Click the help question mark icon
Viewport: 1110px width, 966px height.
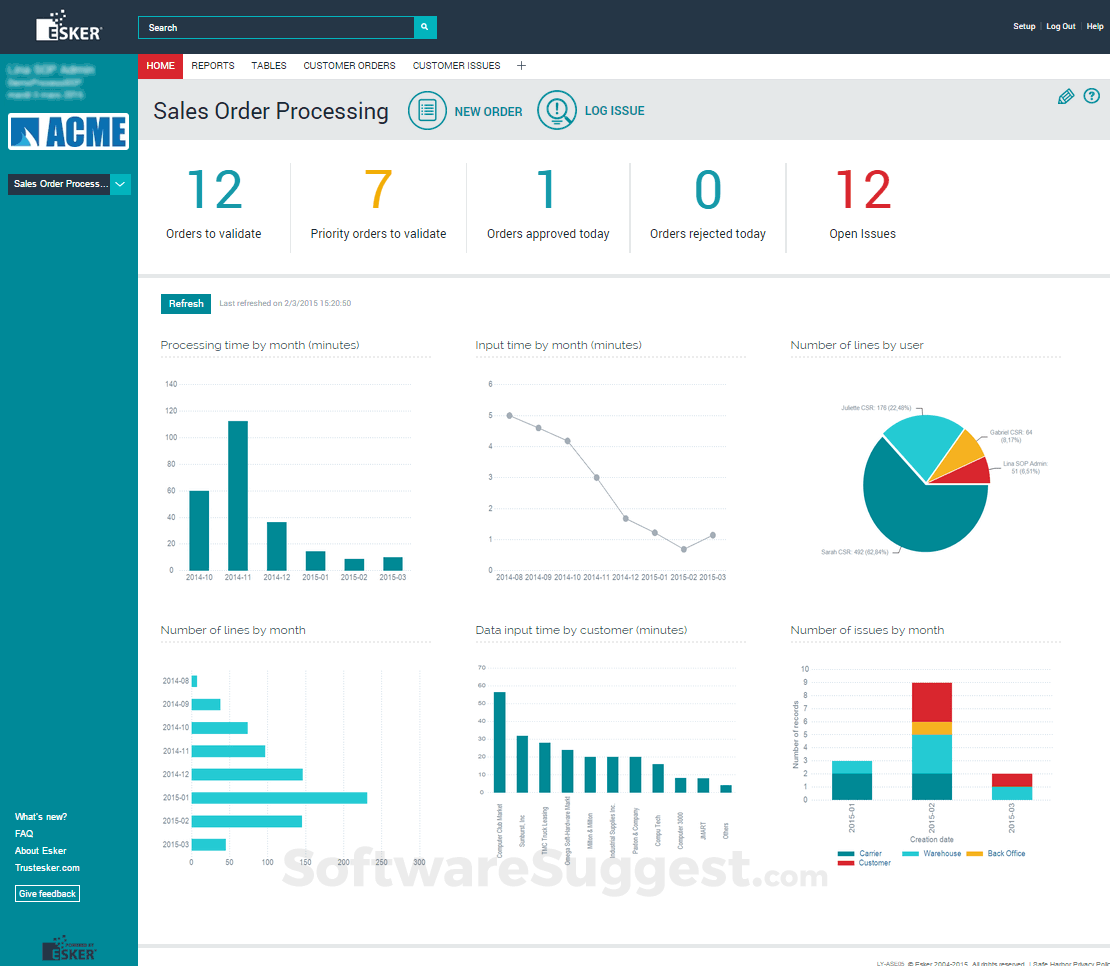tap(1091, 97)
